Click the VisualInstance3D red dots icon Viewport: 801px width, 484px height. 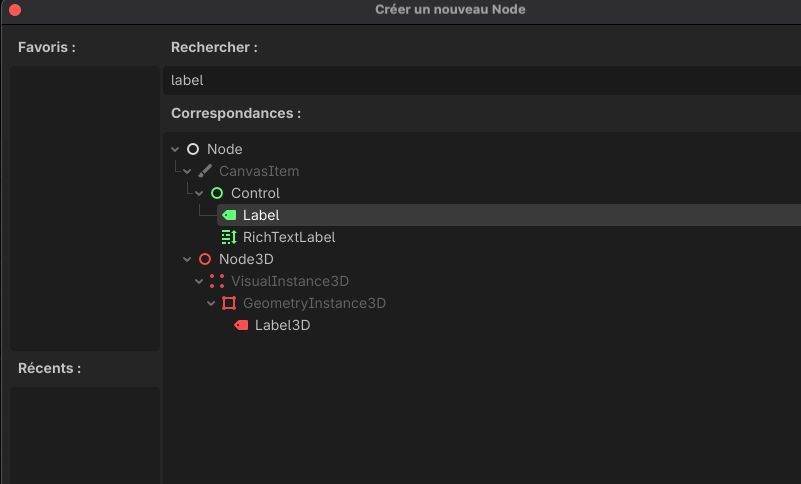point(217,281)
